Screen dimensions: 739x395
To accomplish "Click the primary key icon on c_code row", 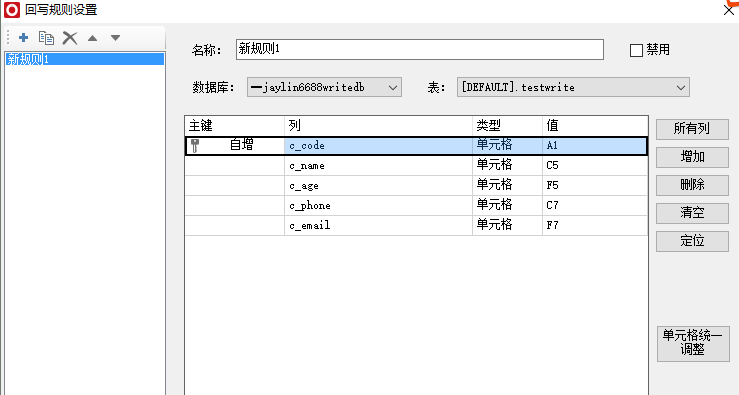I will click(x=195, y=146).
